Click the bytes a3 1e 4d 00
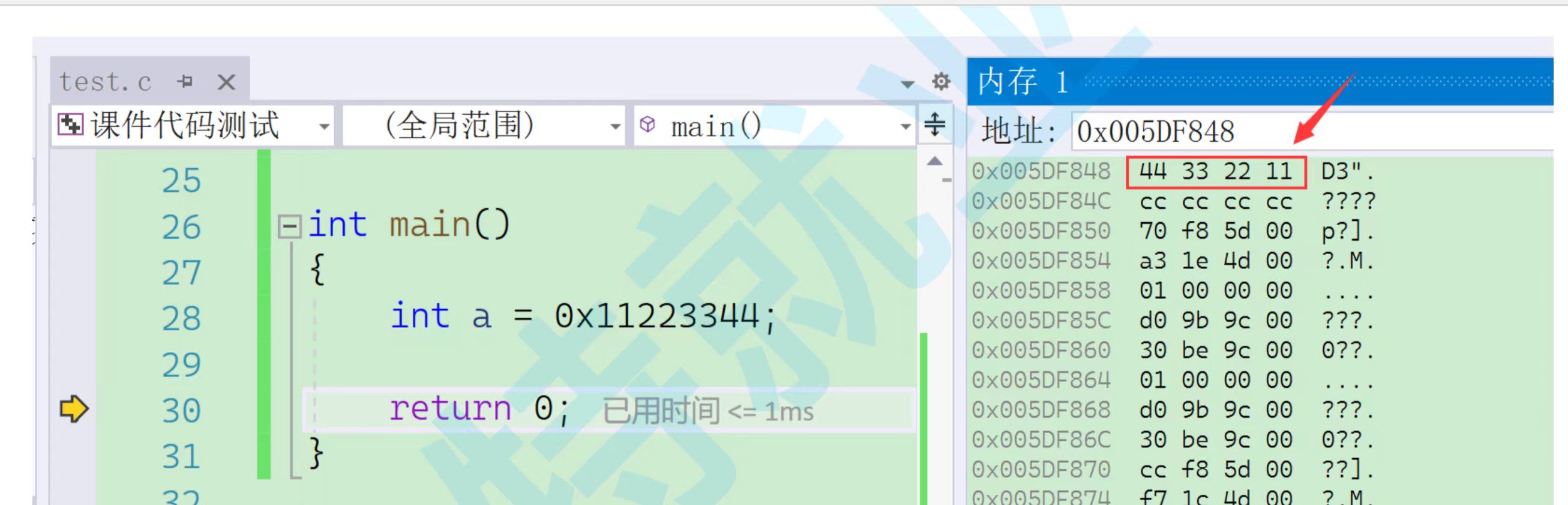This screenshot has width=1568, height=505. coord(1216,261)
